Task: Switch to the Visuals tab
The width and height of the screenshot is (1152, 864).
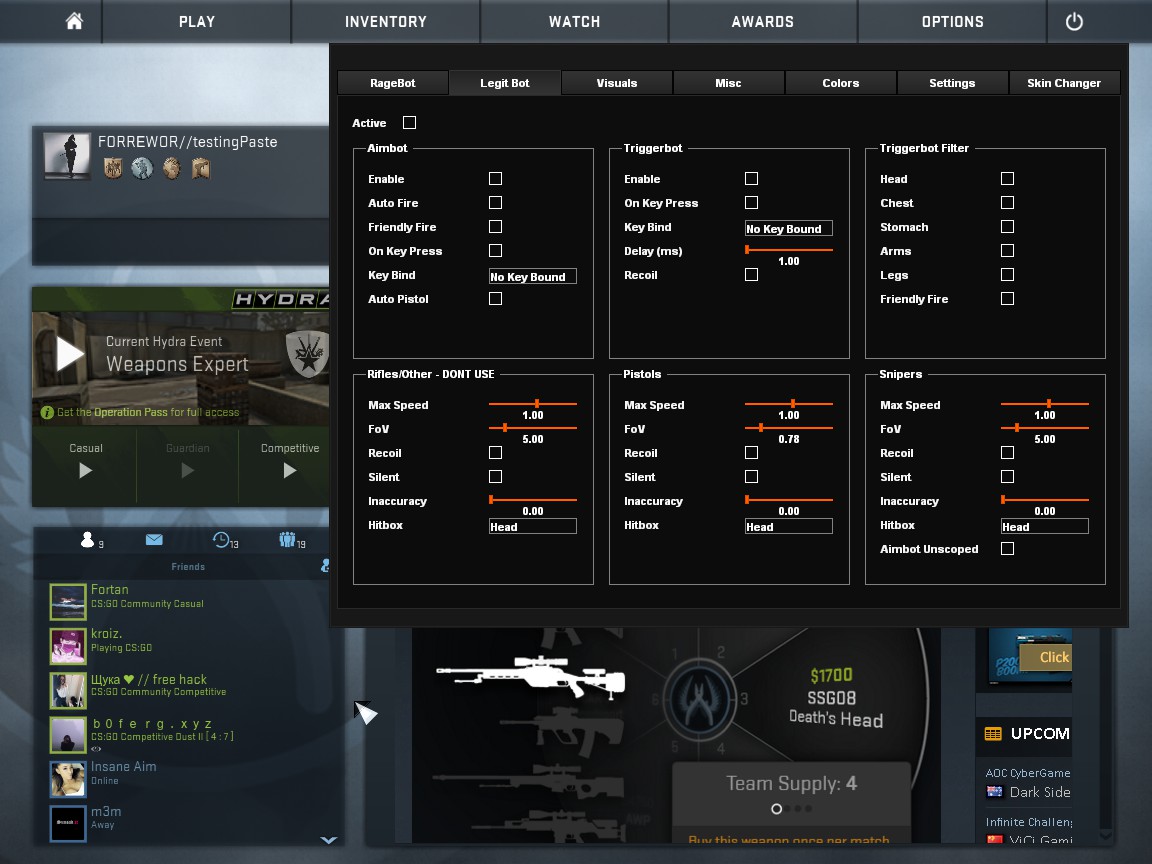Action: [x=617, y=83]
